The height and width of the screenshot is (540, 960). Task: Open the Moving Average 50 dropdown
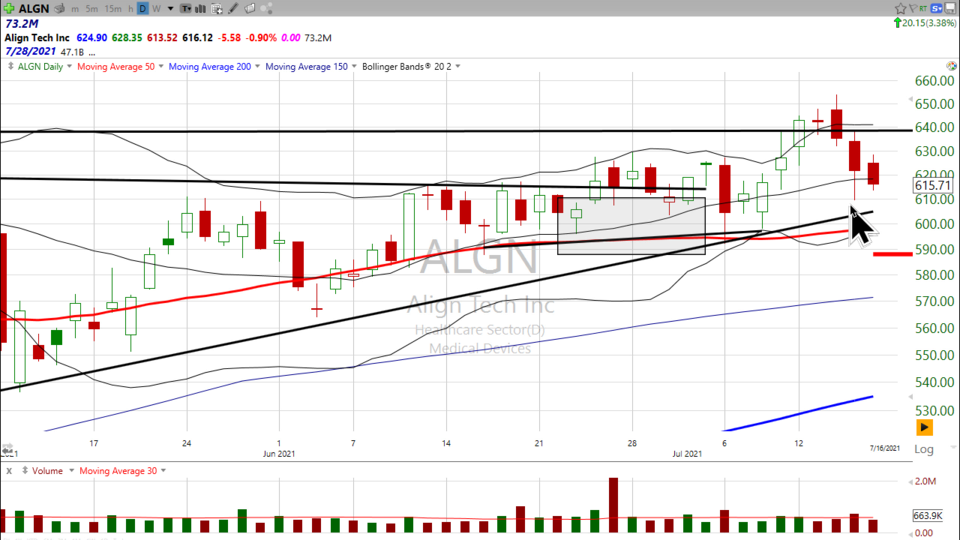click(x=161, y=66)
